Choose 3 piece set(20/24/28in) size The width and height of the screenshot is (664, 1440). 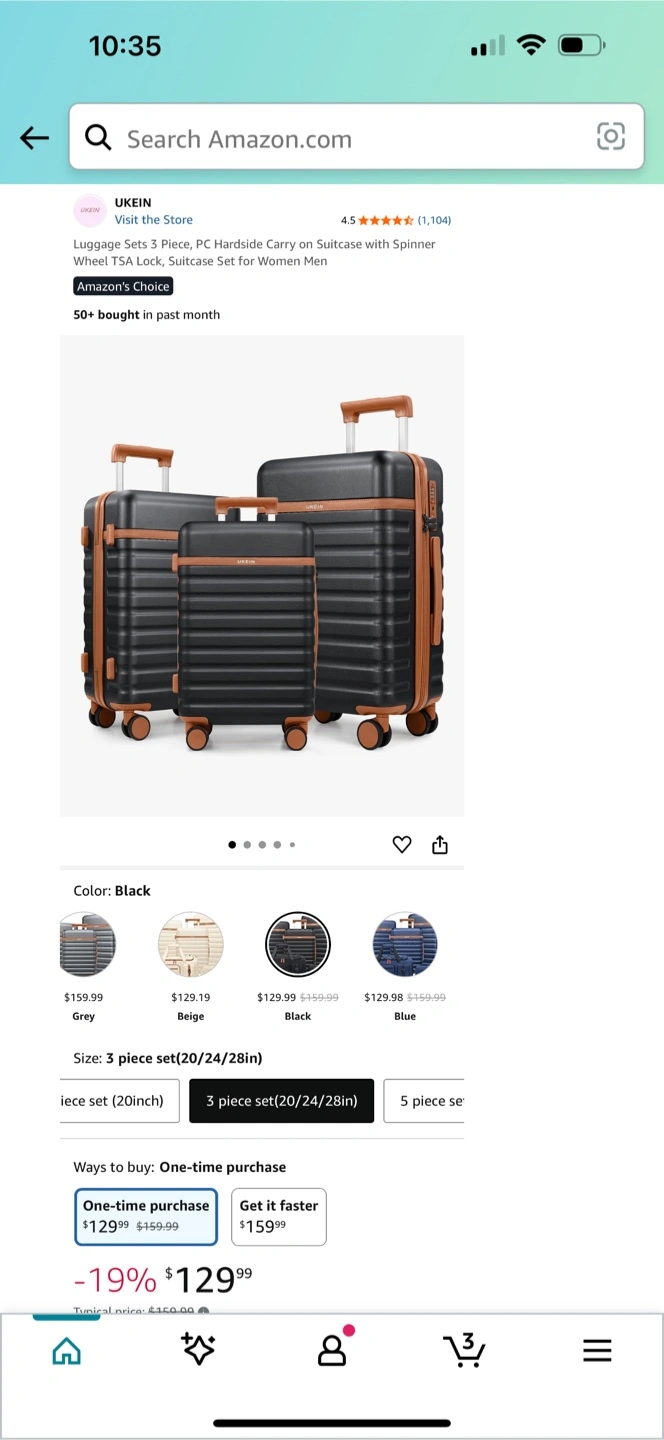(x=282, y=1100)
